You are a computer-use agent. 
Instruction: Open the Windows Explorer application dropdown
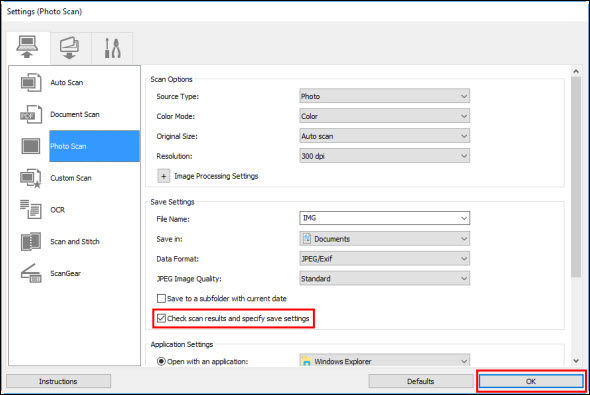tap(385, 361)
